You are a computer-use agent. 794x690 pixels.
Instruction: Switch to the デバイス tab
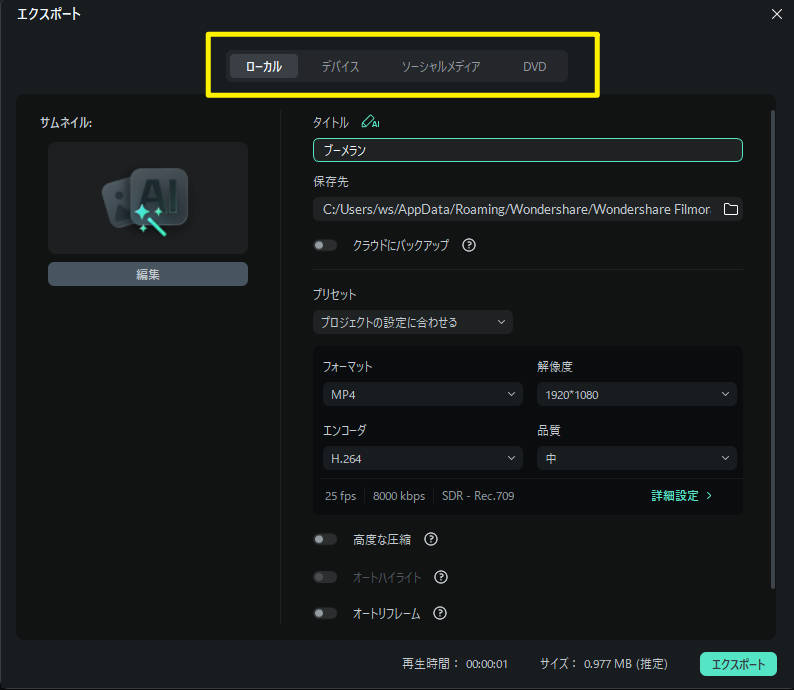point(340,67)
